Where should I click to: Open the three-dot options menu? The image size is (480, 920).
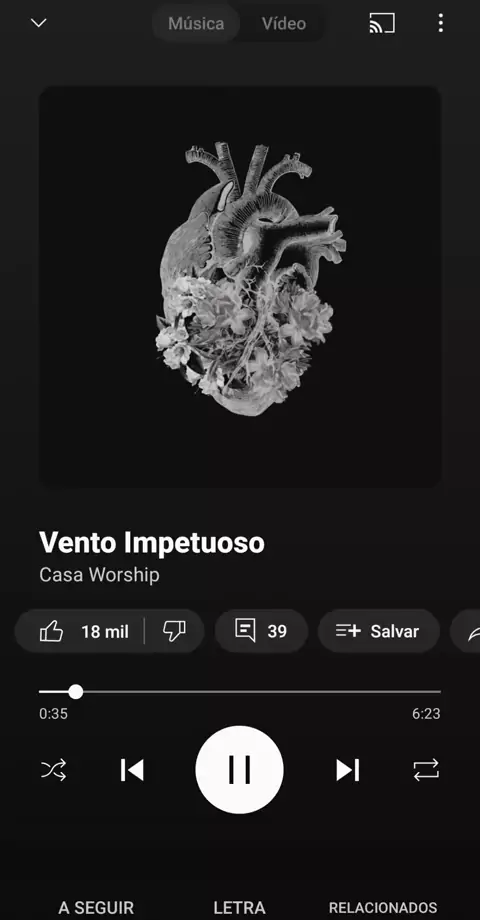[x=440, y=23]
